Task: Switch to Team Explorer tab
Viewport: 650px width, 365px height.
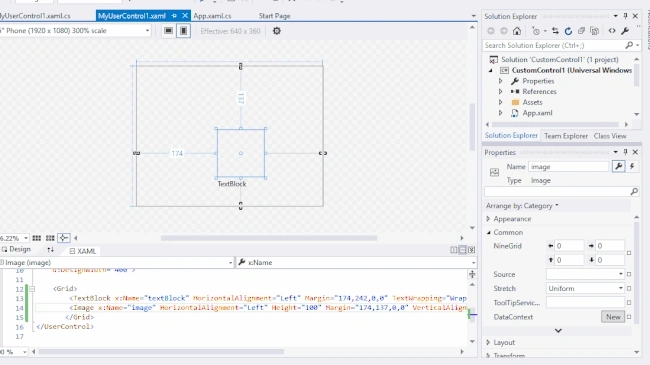Action: pyautogui.click(x=566, y=136)
